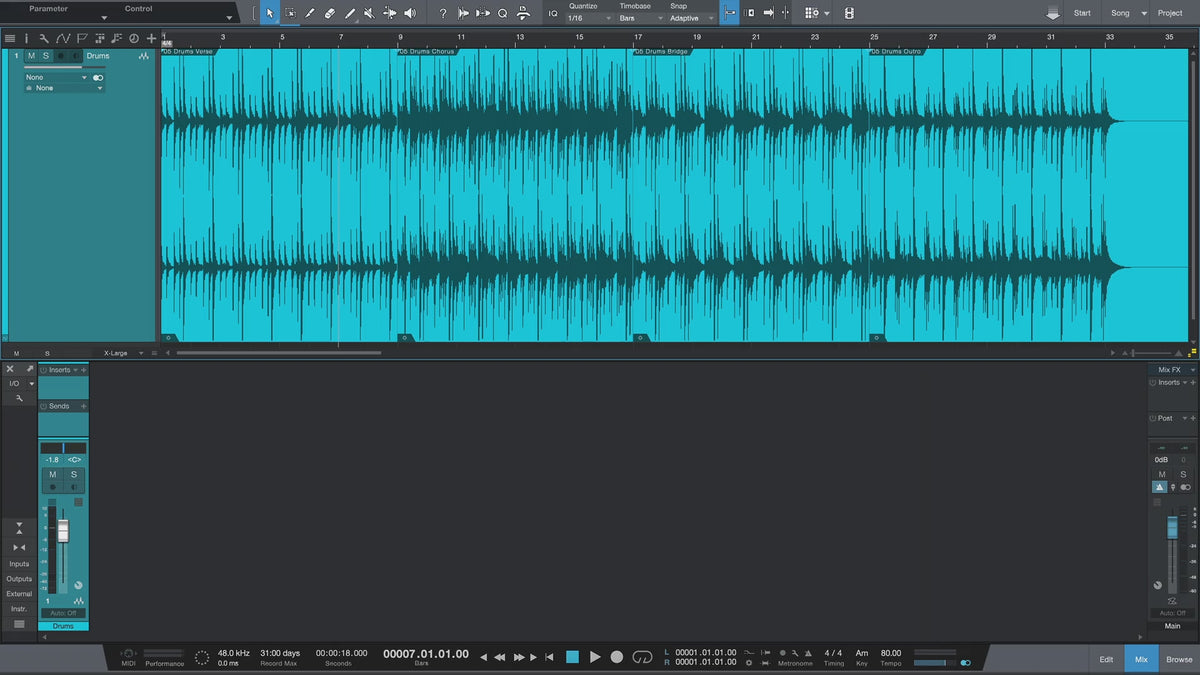Select the Arrow tool in toolbar
Image resolution: width=1200 pixels, height=675 pixels.
[x=269, y=13]
